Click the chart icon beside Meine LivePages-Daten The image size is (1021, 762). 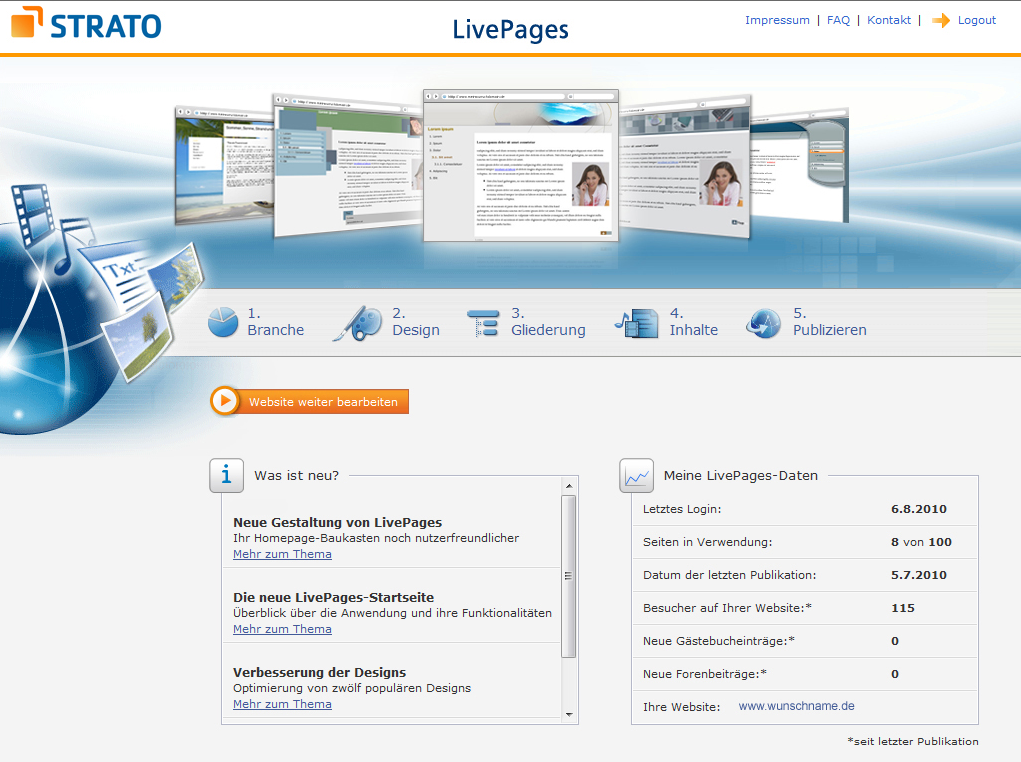pyautogui.click(x=636, y=476)
